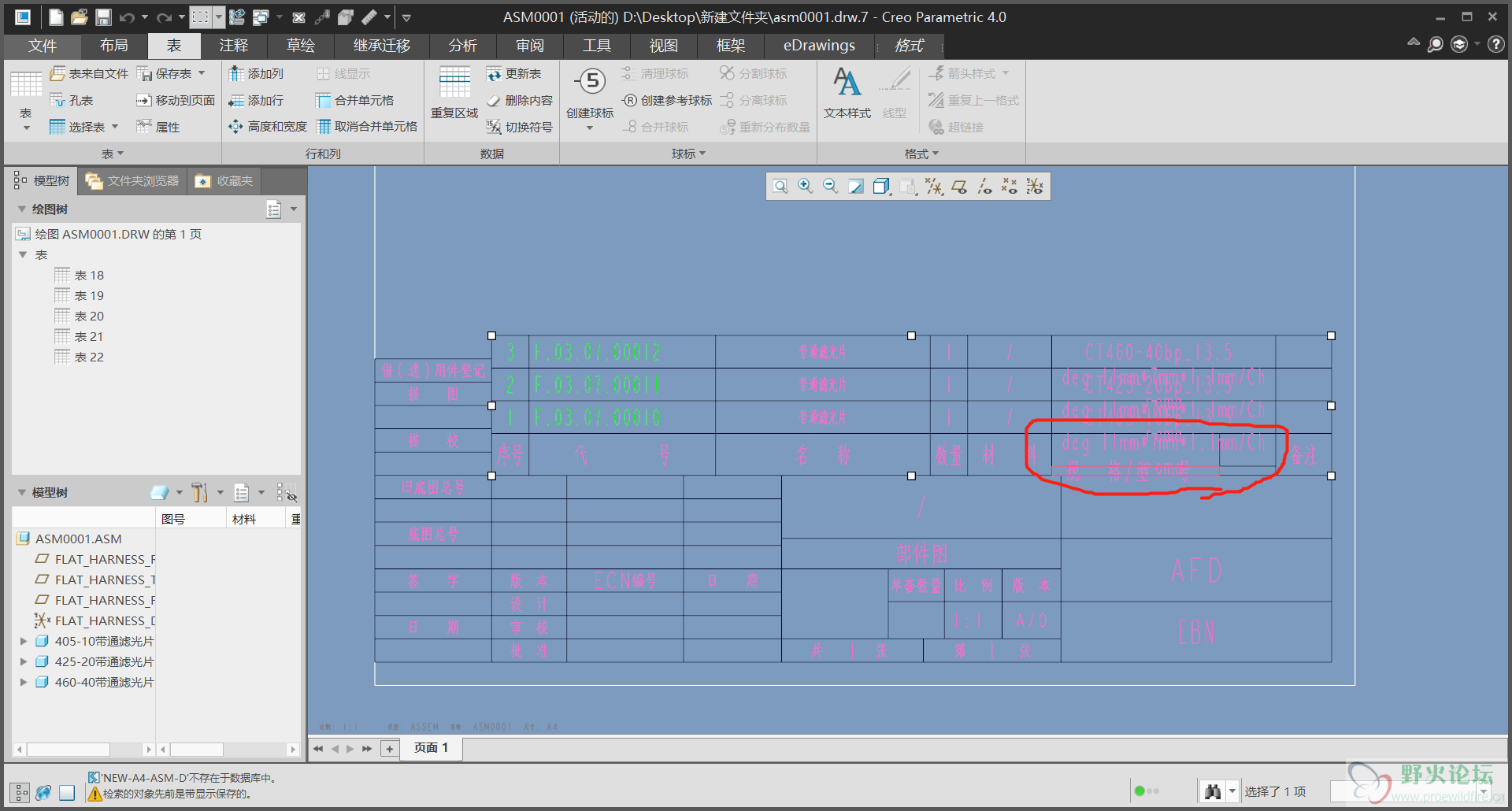Open the 文本样式 (Text Style) tool
The height and width of the screenshot is (811, 1512).
[x=847, y=93]
